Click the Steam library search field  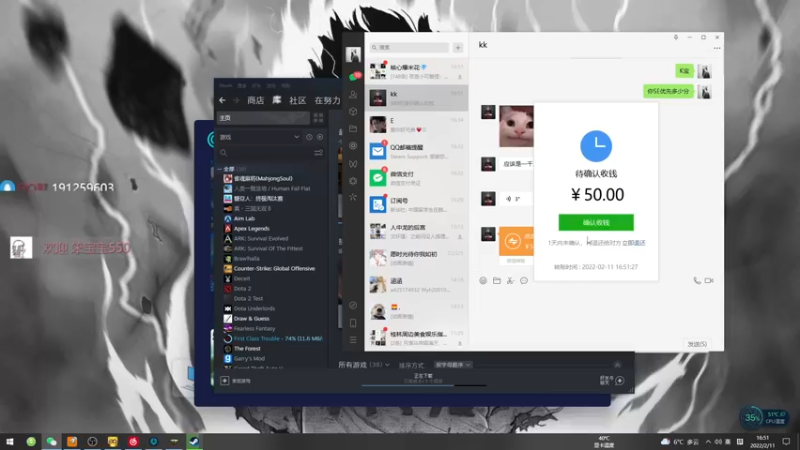[265, 153]
